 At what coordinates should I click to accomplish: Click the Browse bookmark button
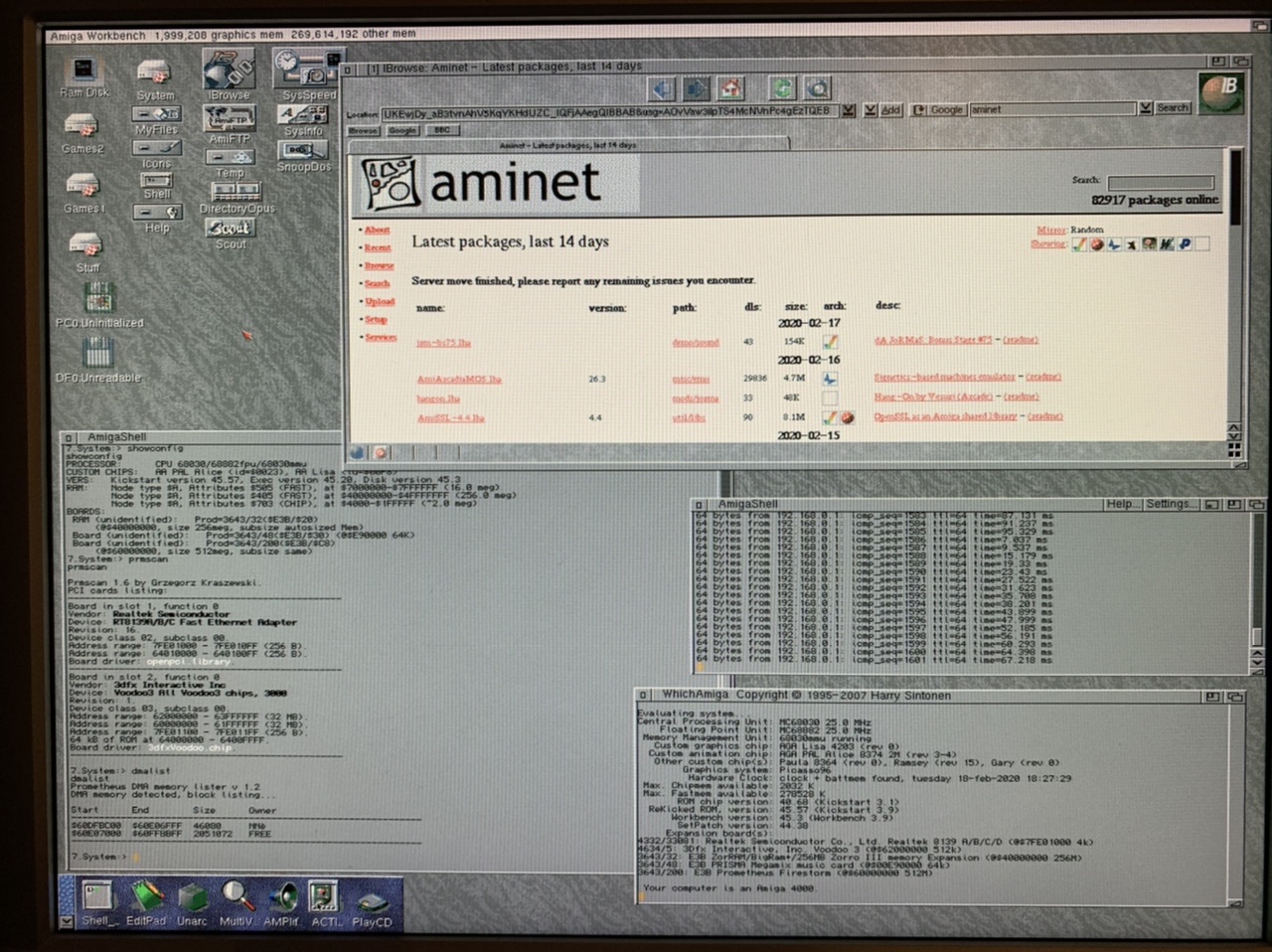click(363, 130)
